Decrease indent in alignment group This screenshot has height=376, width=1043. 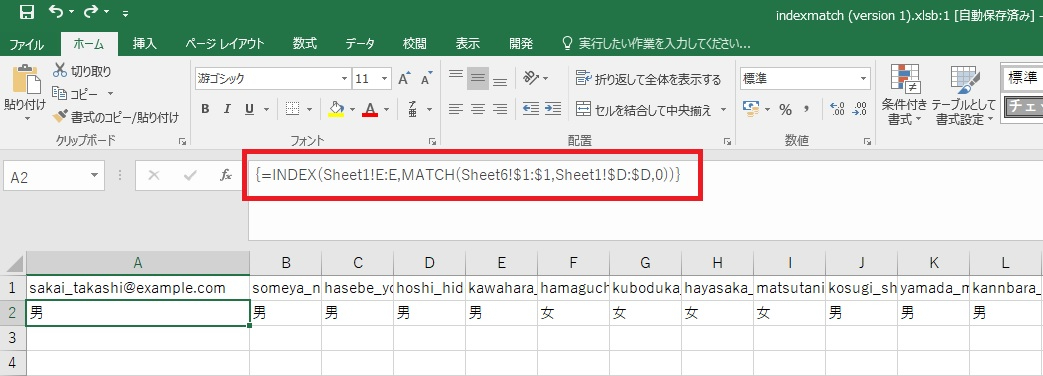point(531,108)
